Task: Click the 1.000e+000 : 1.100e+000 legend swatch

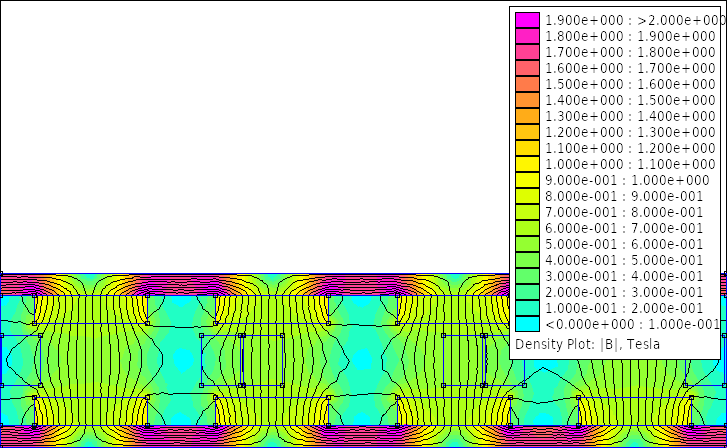Action: pos(527,164)
